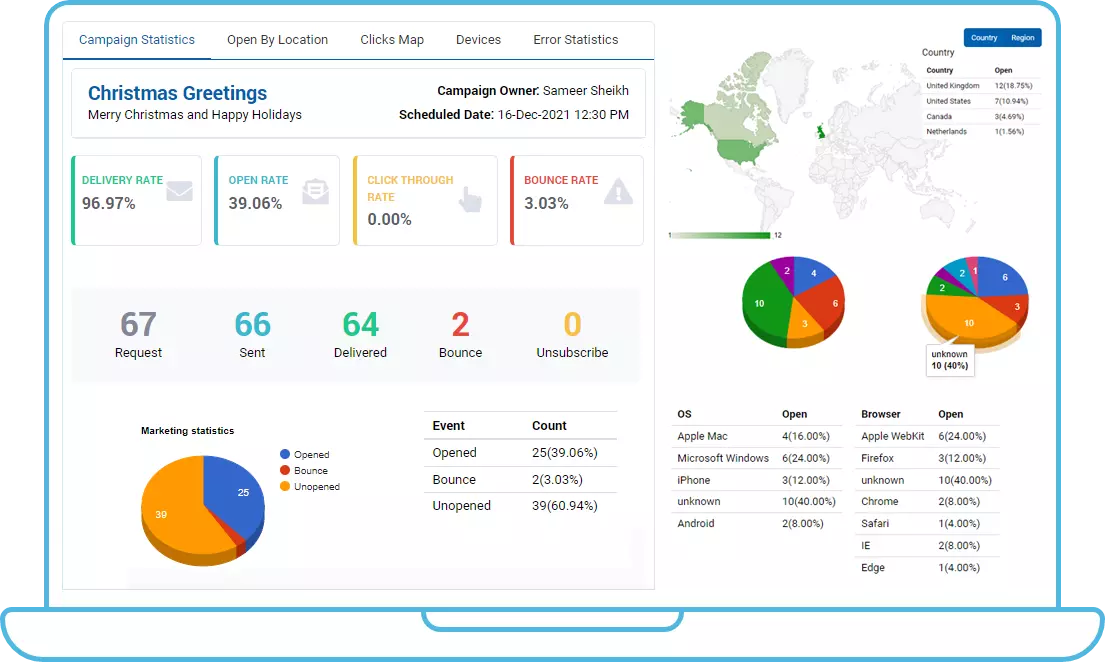The height and width of the screenshot is (662, 1105).
Task: Click the iPhone row in OS table
Action: (x=757, y=480)
